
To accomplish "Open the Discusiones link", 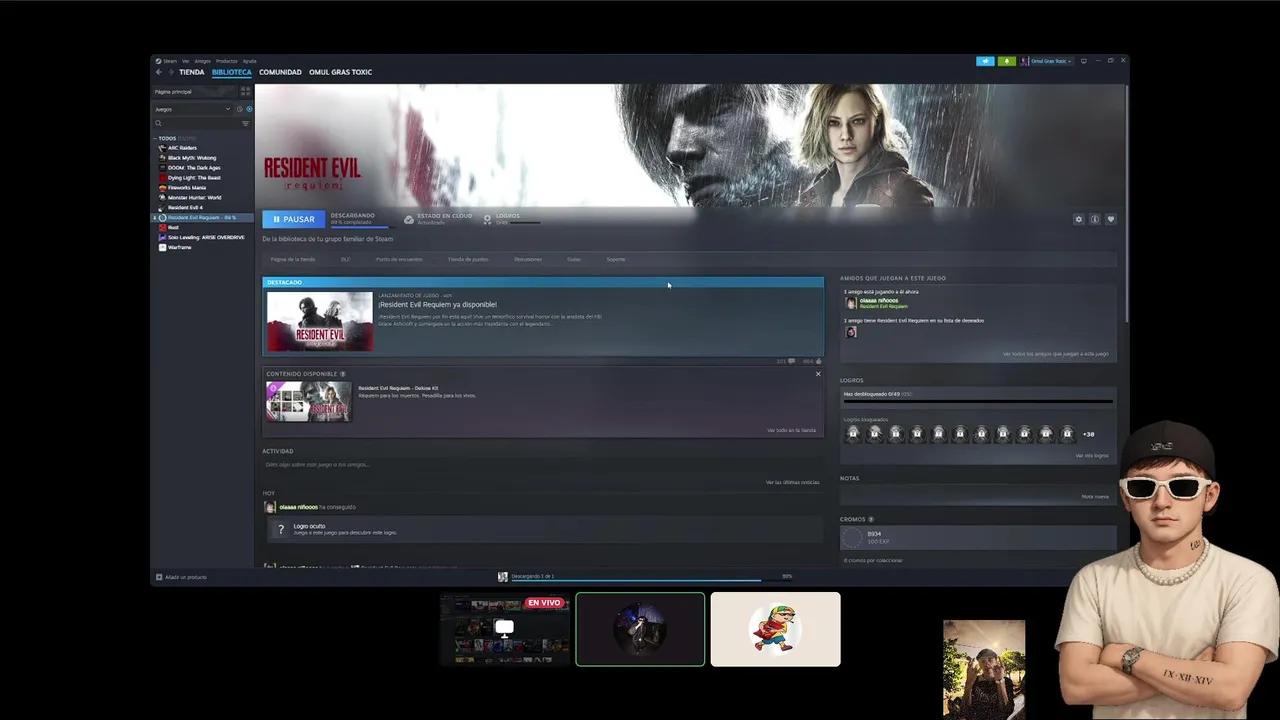I will click(528, 259).
